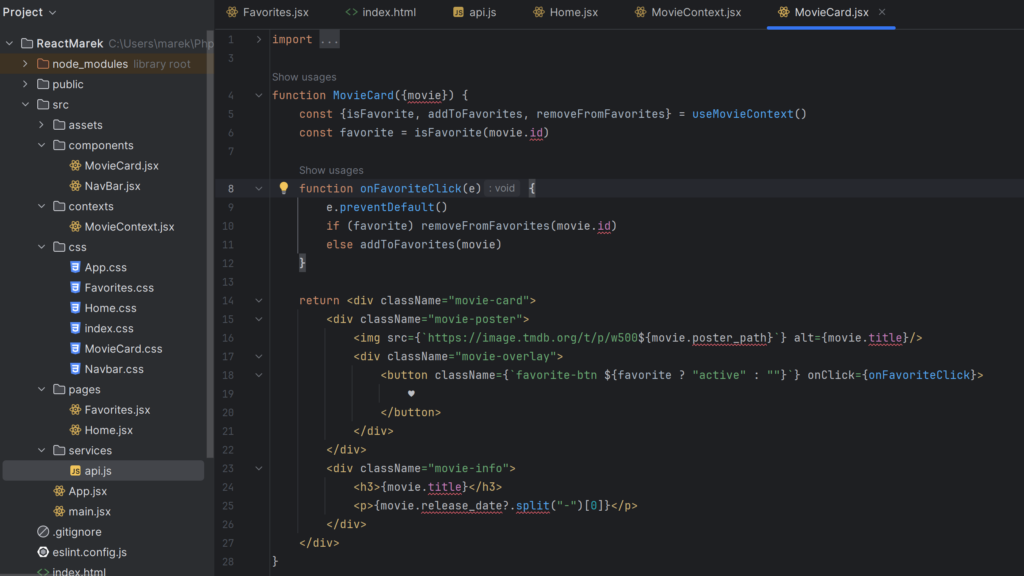Close the MovieCard.jsx editor tab
The width and height of the screenshot is (1024, 576).
tap(881, 12)
